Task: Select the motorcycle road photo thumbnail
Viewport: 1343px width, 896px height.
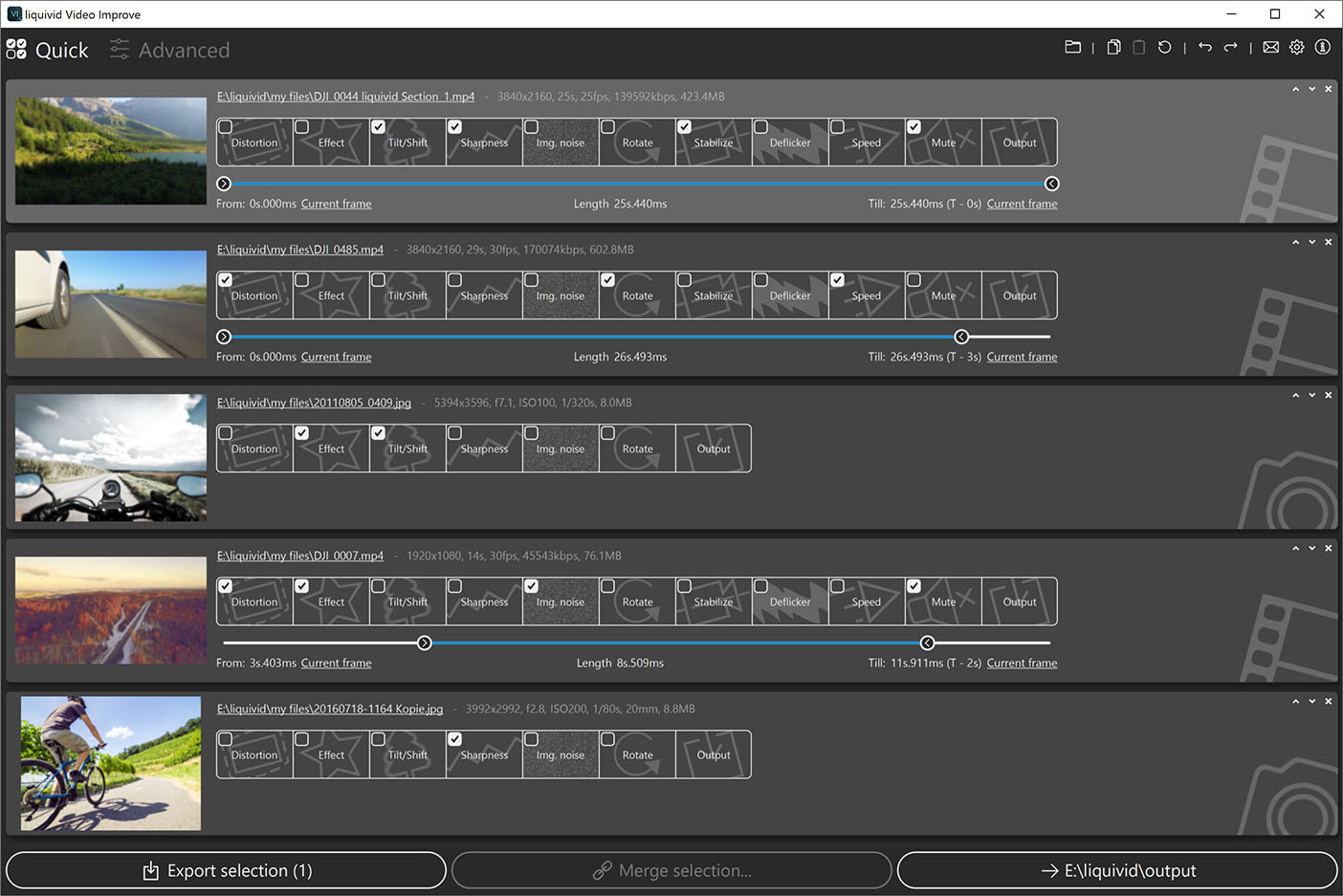Action: 111,457
